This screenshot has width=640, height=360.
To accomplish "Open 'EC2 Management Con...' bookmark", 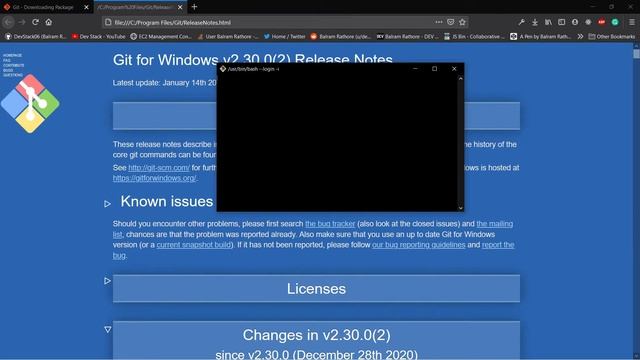I will tap(161, 36).
